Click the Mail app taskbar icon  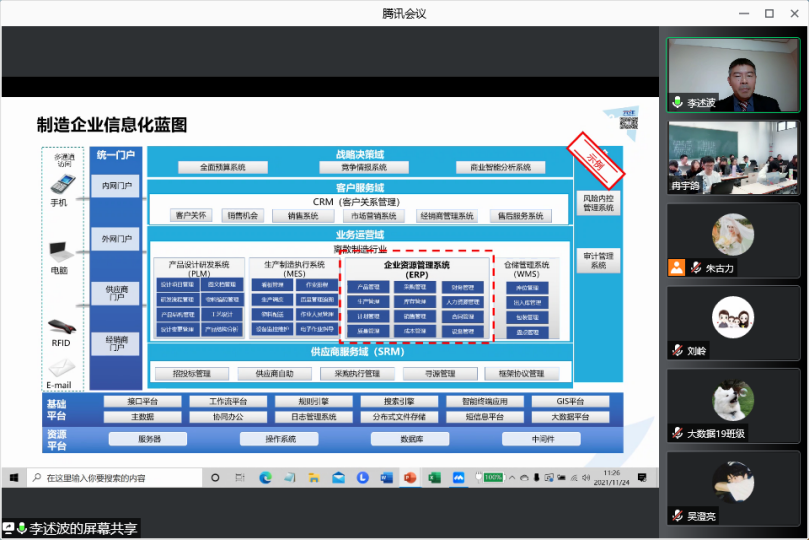(337, 478)
